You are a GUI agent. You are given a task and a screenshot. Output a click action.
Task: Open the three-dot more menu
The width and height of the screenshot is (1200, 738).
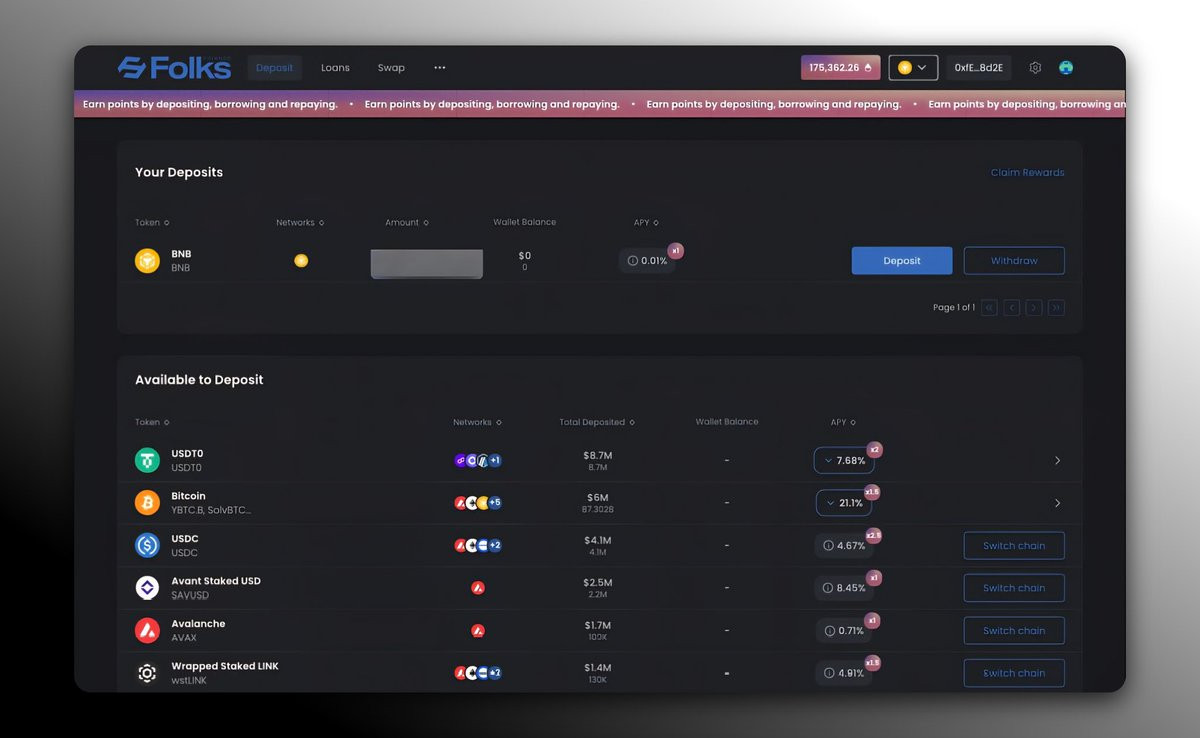440,68
